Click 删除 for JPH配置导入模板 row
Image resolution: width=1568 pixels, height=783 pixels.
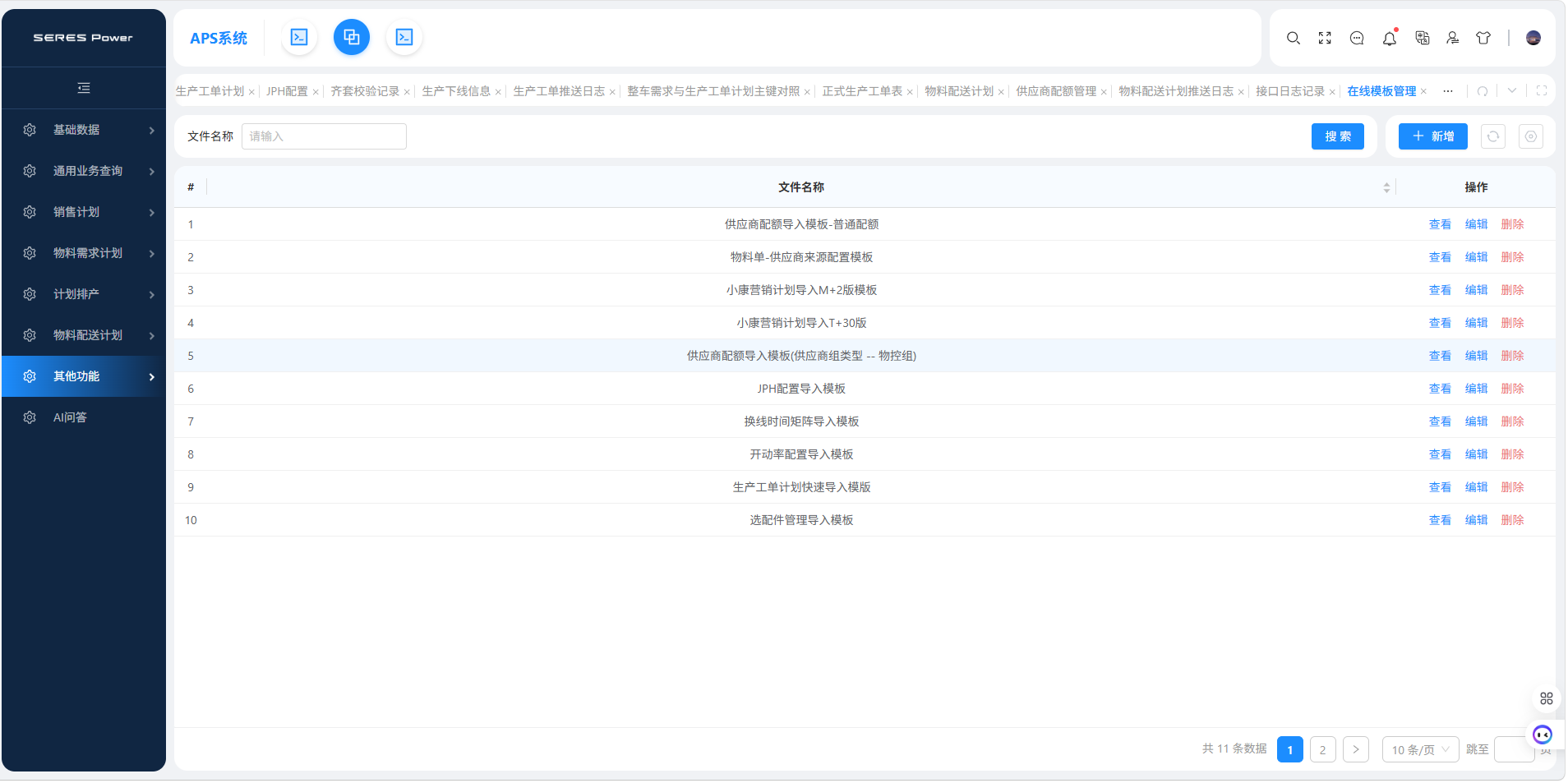coord(1512,389)
